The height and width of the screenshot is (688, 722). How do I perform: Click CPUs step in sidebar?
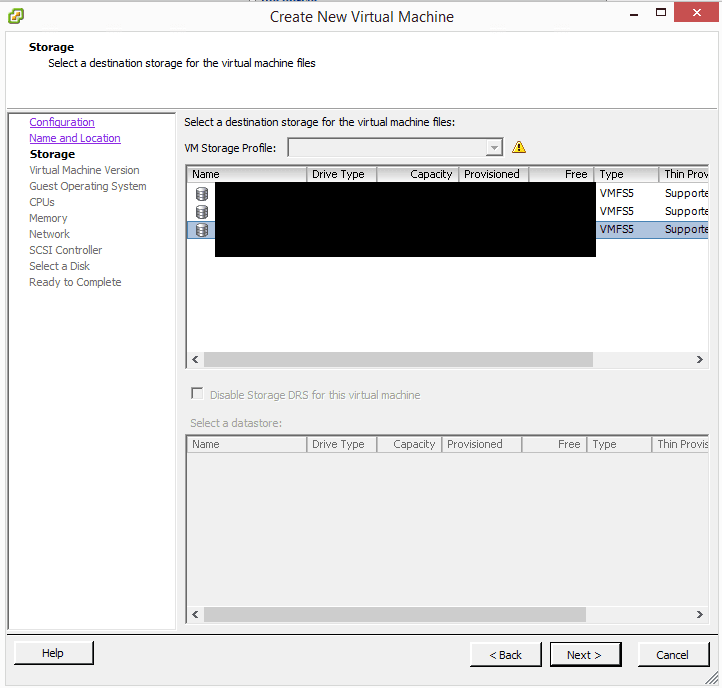pyautogui.click(x=42, y=202)
